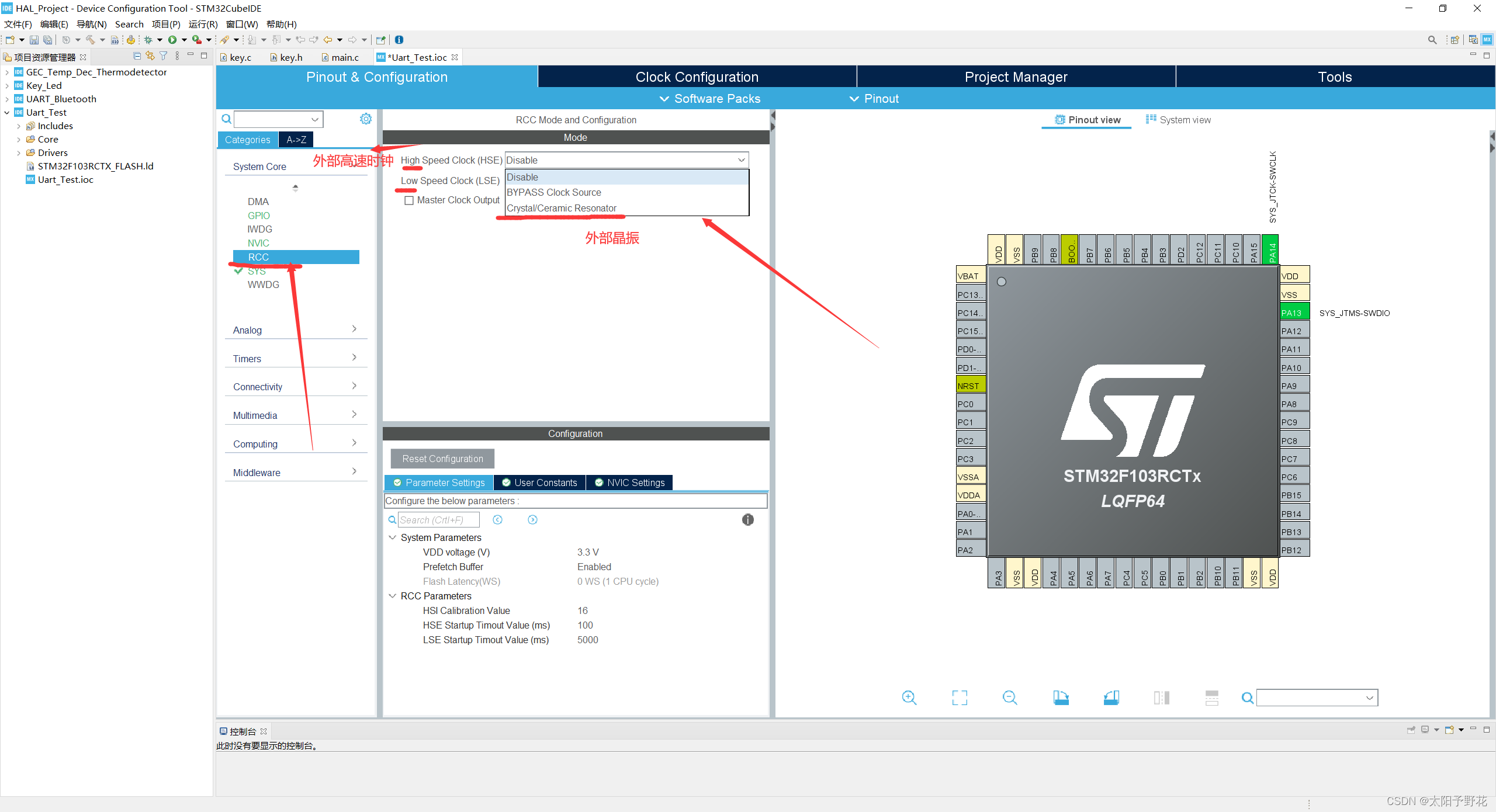
Task: Click the Search (Ctrl+F) parameter input field
Action: coord(438,519)
